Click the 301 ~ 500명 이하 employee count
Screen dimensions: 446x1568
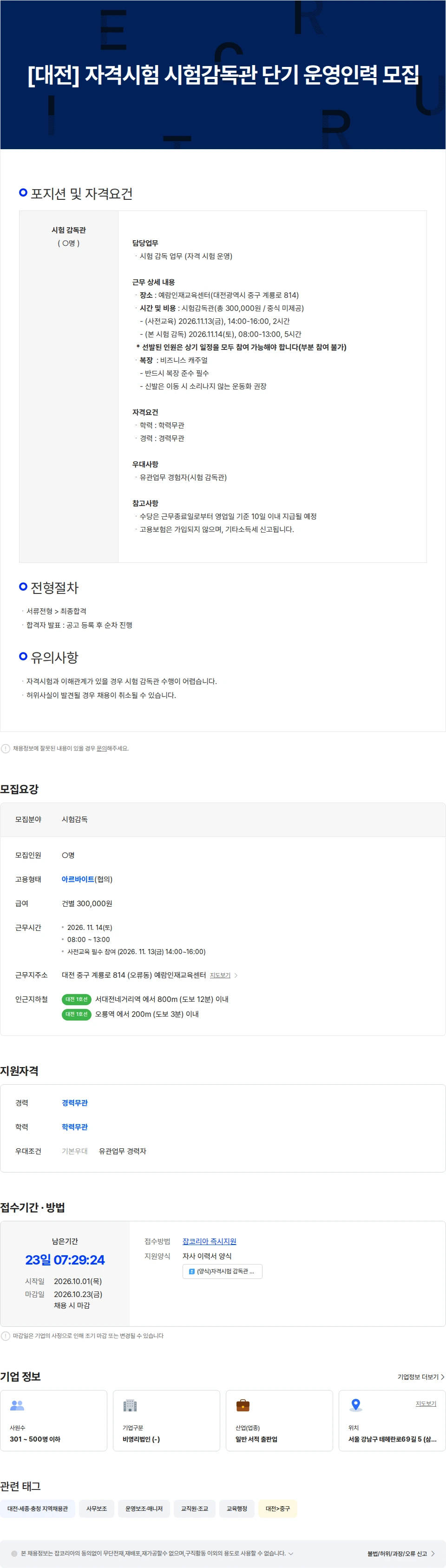35,1440
